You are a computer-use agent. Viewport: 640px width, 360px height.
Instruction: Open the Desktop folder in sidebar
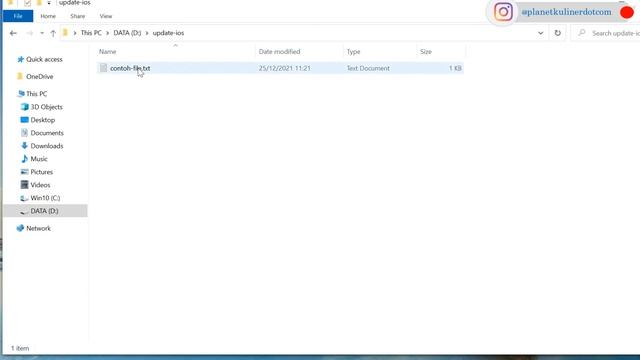42,120
